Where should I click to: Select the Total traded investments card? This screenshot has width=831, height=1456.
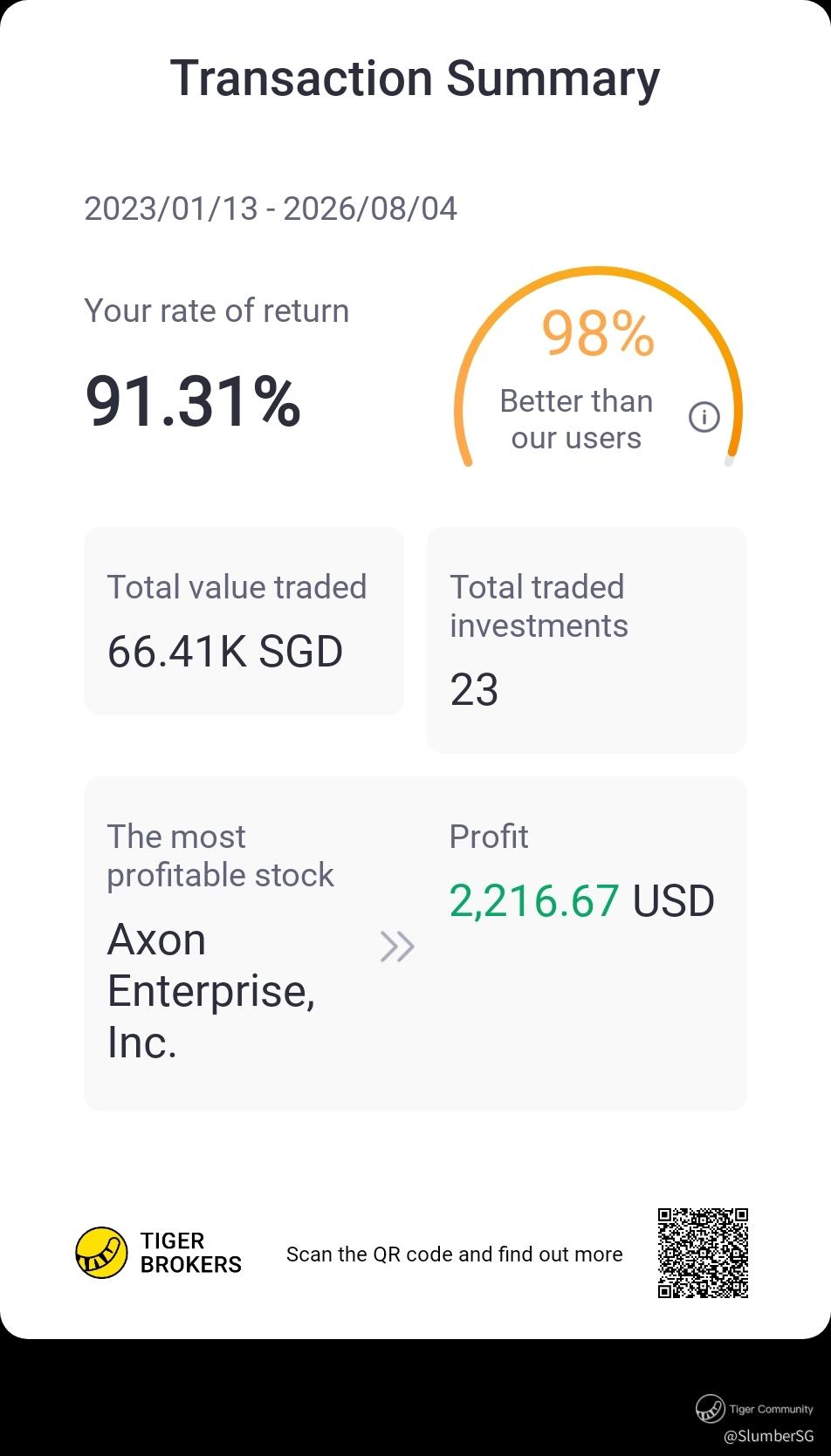click(587, 640)
